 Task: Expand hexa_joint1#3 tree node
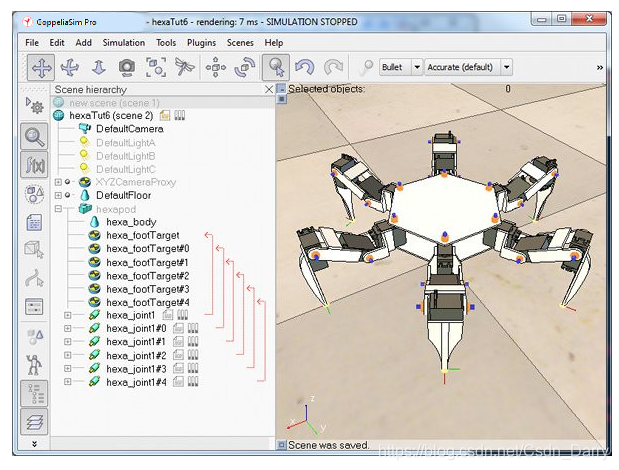click(x=68, y=369)
